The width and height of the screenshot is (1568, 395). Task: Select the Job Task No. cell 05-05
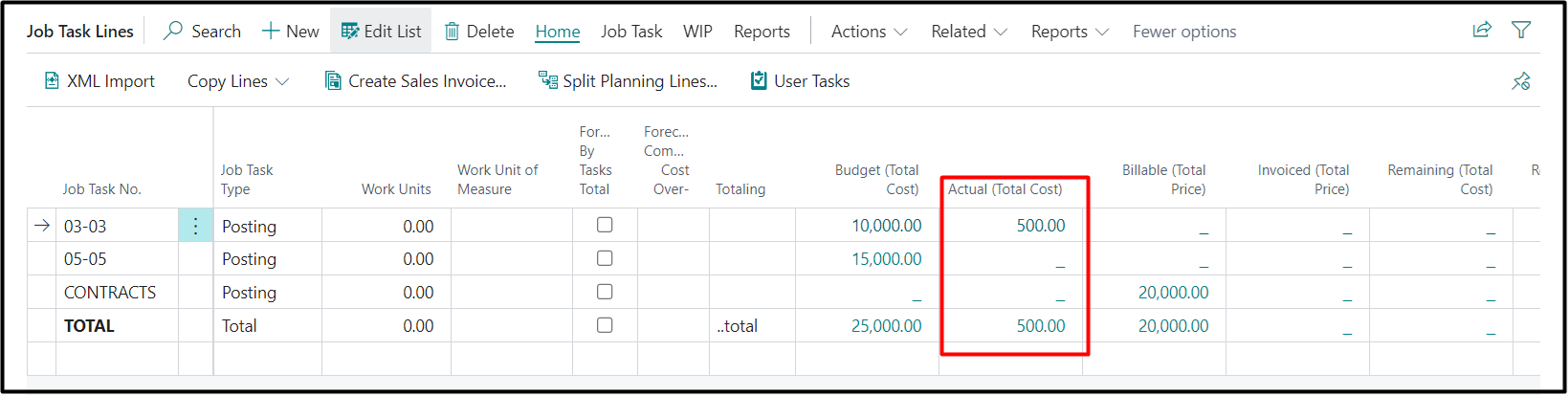(86, 259)
